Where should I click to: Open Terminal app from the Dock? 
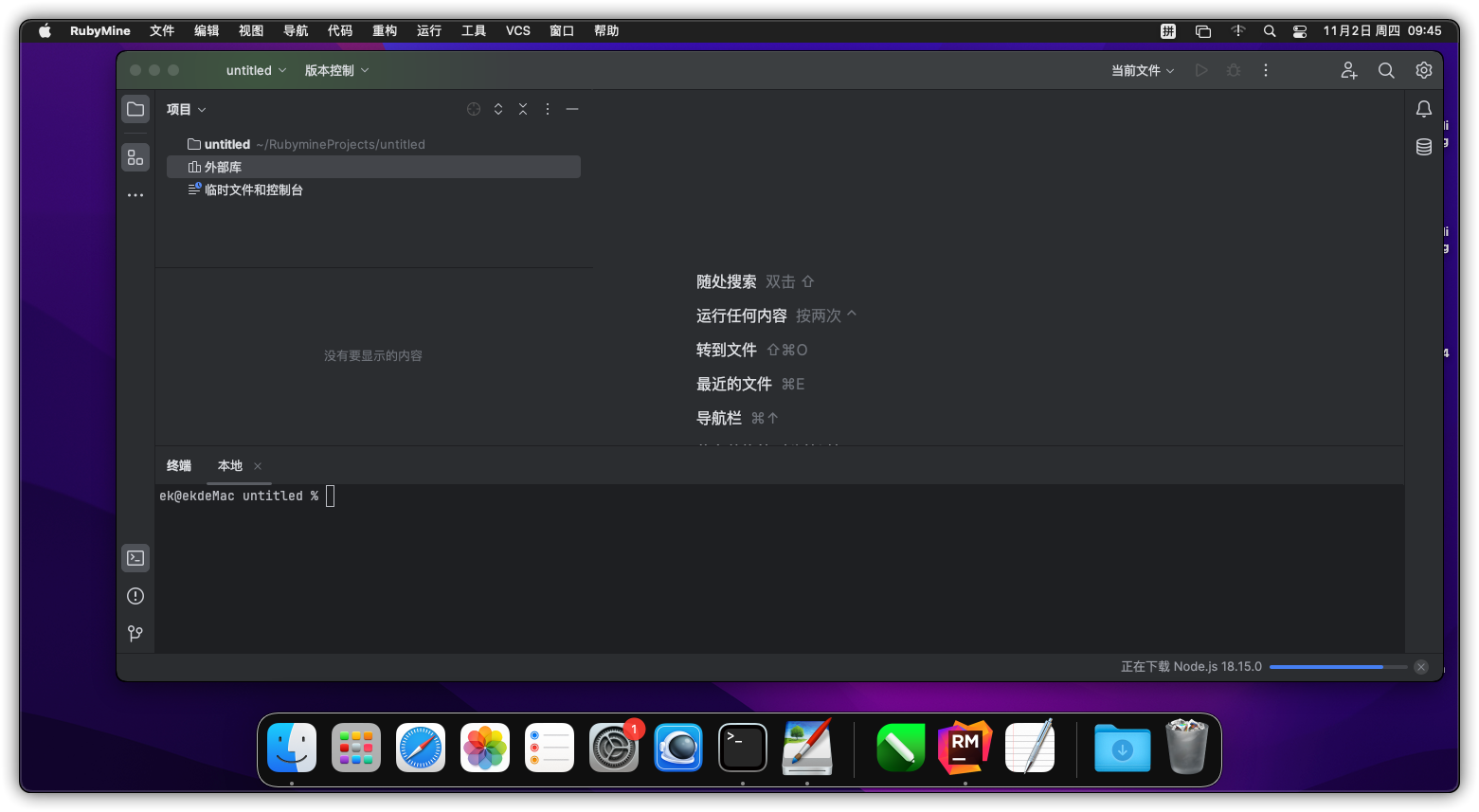pos(743,747)
